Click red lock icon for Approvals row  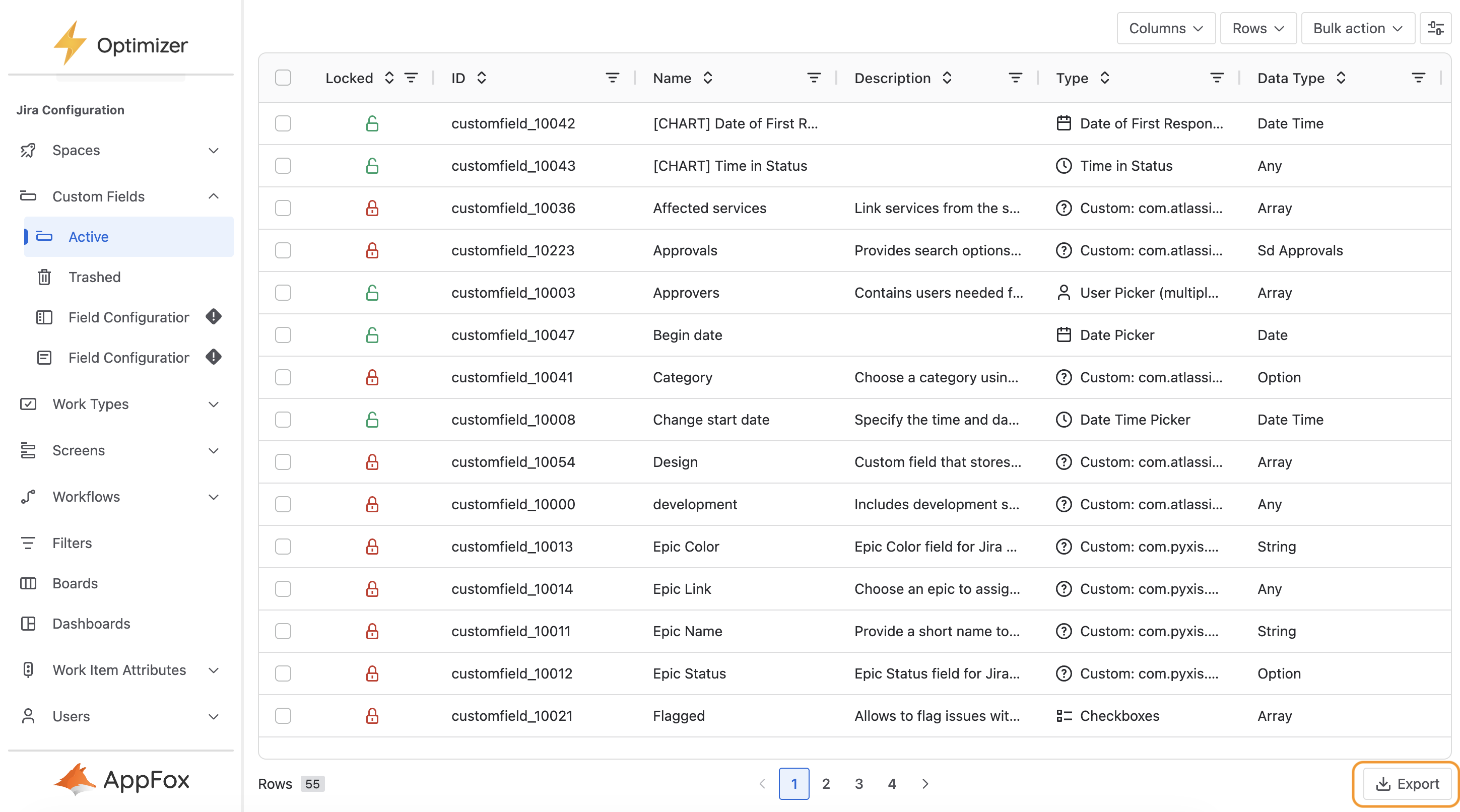(372, 250)
